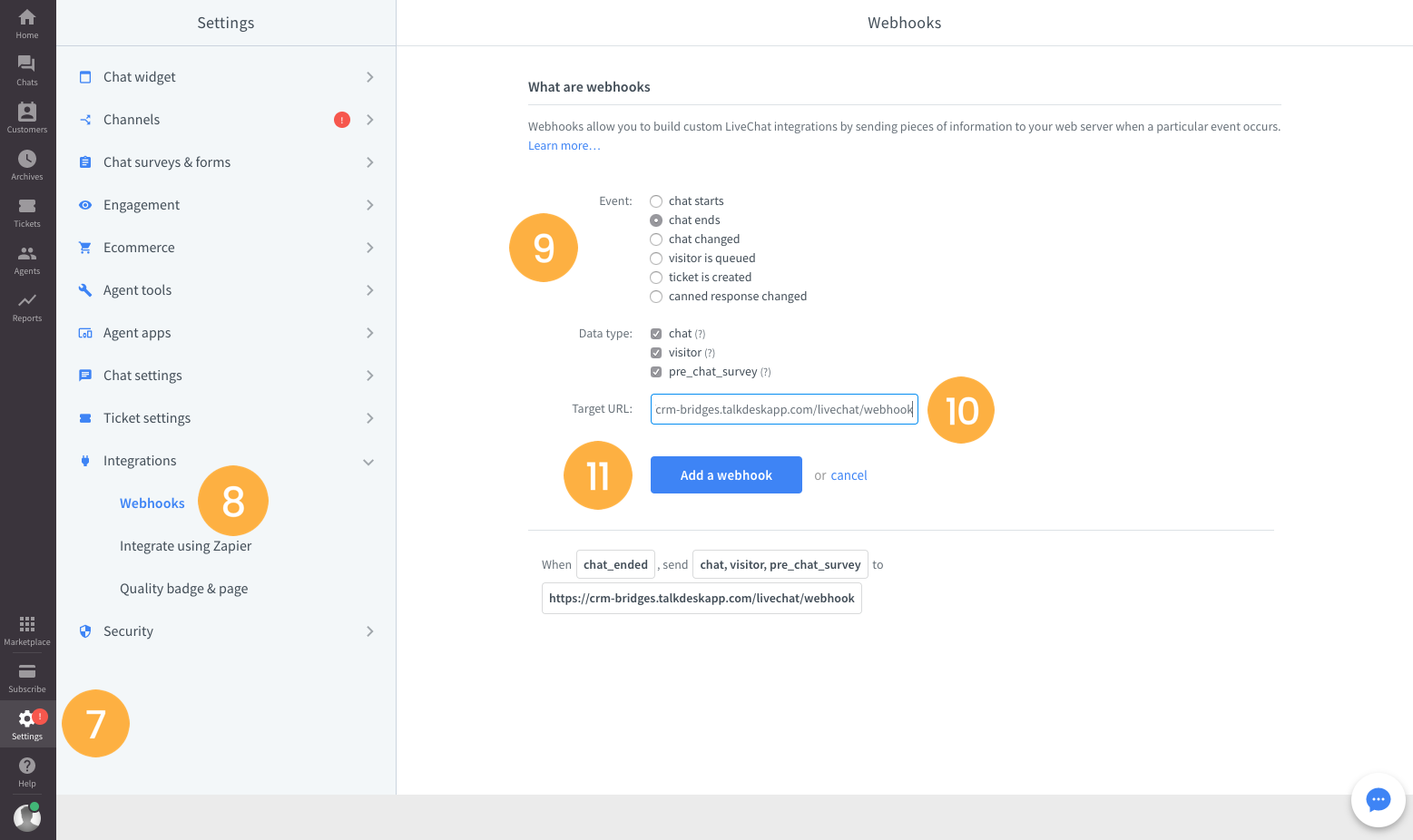The width and height of the screenshot is (1413, 840).
Task: Open Reports chart icon
Action: point(27,300)
